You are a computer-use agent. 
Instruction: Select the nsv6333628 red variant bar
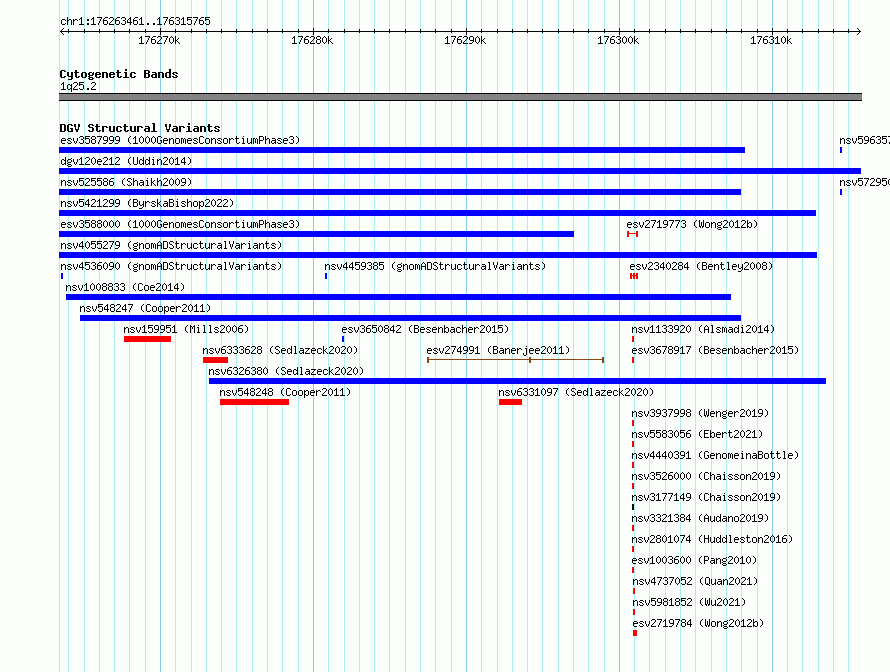(x=216, y=360)
